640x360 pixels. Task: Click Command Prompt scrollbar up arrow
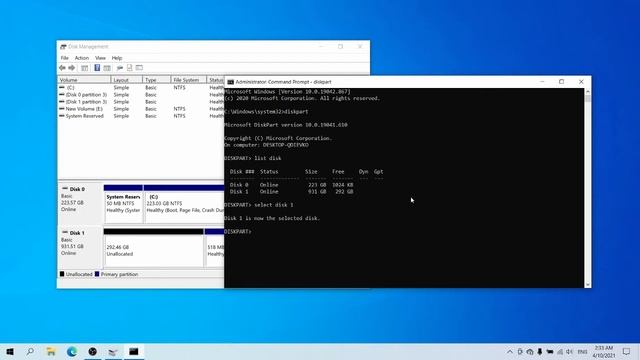pos(588,91)
